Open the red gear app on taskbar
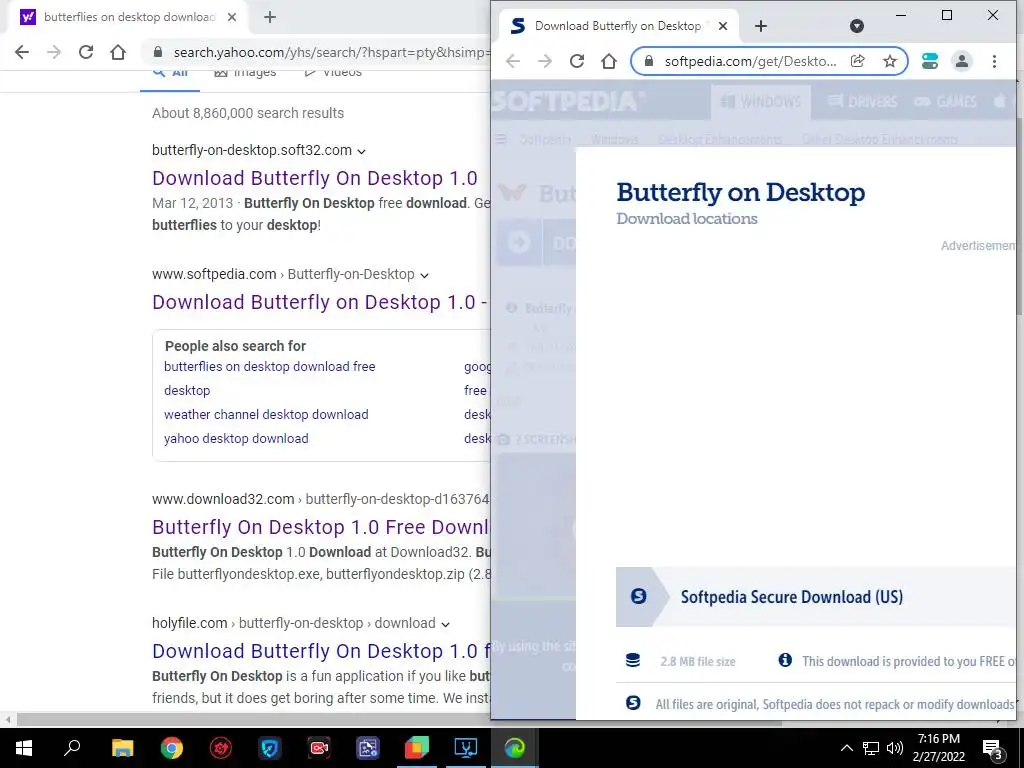 pos(221,748)
